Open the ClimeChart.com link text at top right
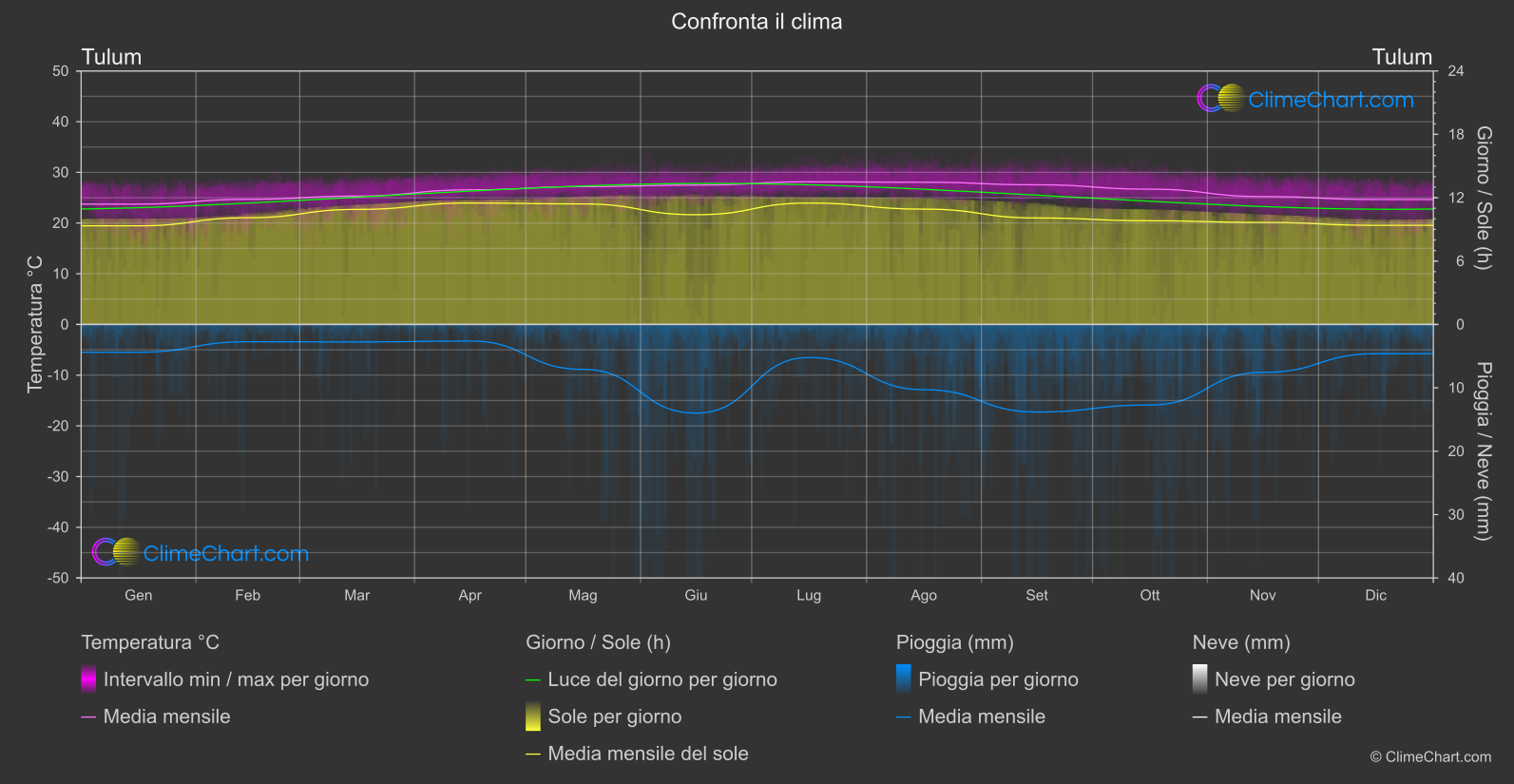The height and width of the screenshot is (784, 1514). coord(1330,100)
